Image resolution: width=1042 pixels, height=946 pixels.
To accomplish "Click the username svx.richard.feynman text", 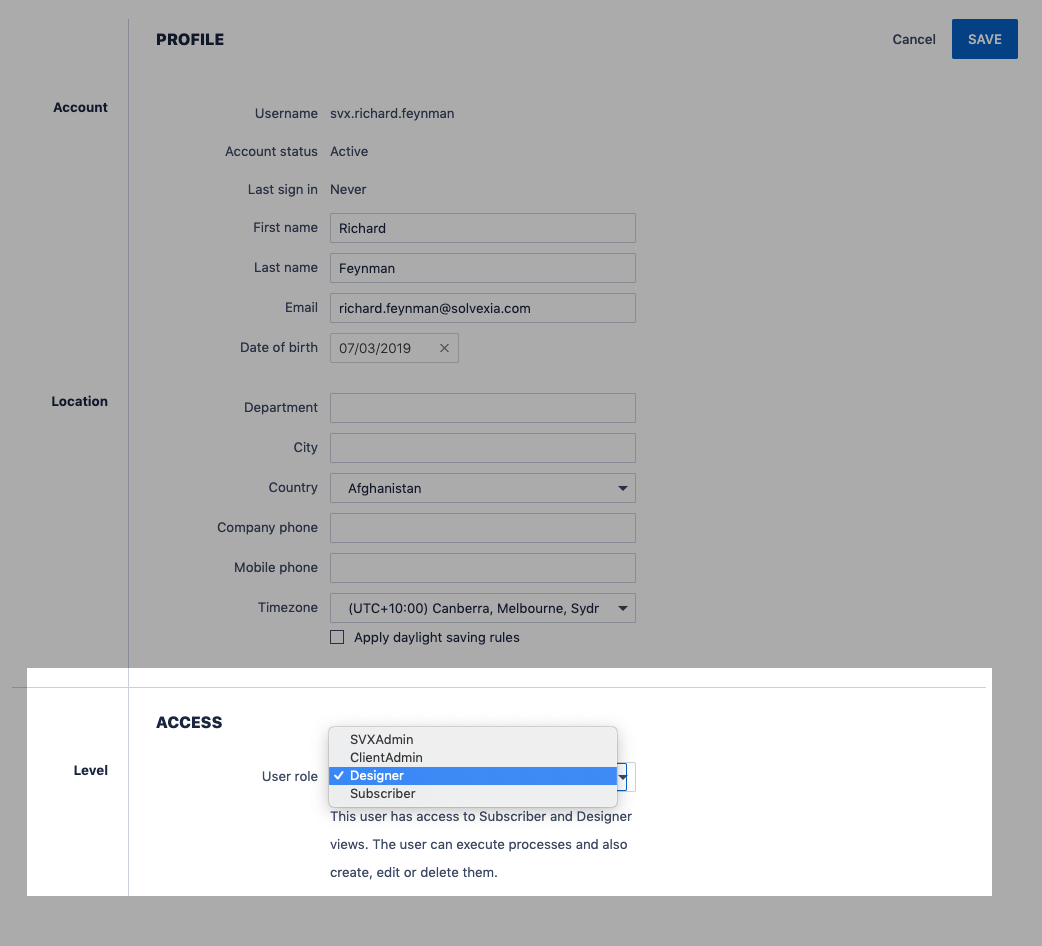I will (x=392, y=114).
